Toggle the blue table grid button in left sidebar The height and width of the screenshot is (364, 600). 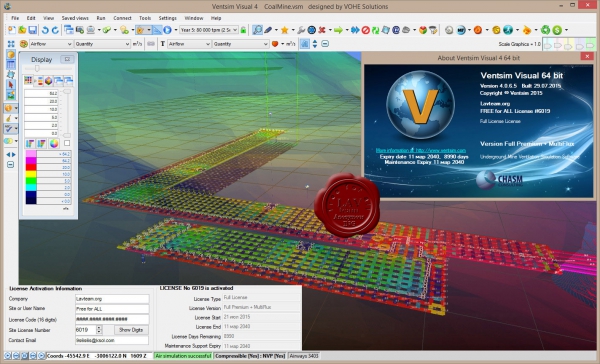(11, 65)
